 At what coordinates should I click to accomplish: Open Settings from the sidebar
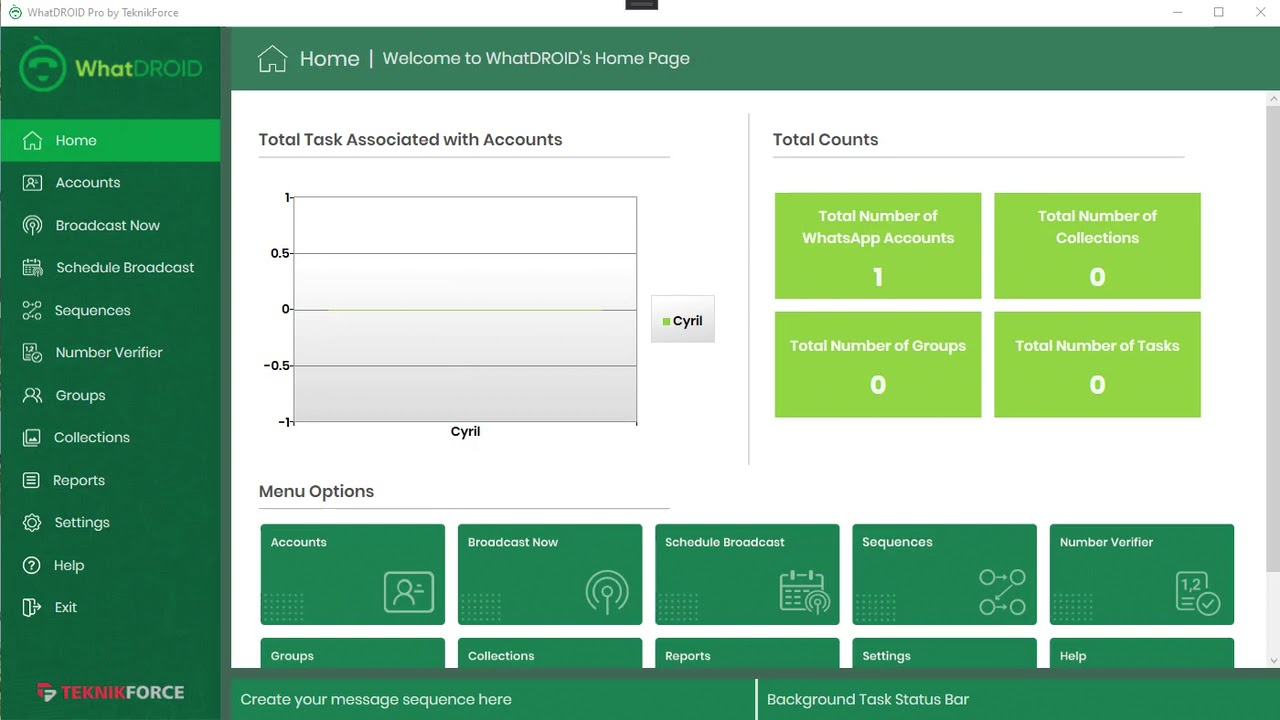(x=110, y=523)
